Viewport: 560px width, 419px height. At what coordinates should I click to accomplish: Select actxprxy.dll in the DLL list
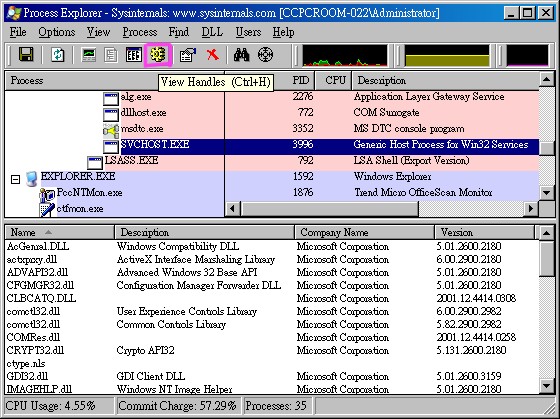tap(32, 260)
